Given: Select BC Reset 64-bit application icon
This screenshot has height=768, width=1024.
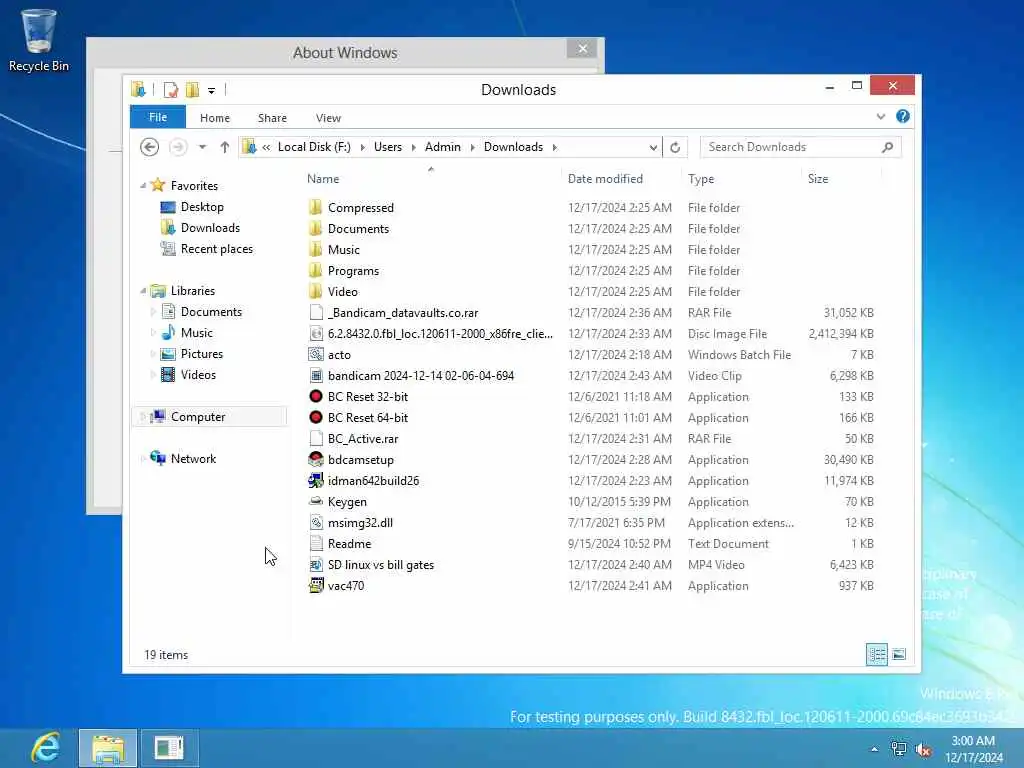Looking at the screenshot, I should 316,417.
